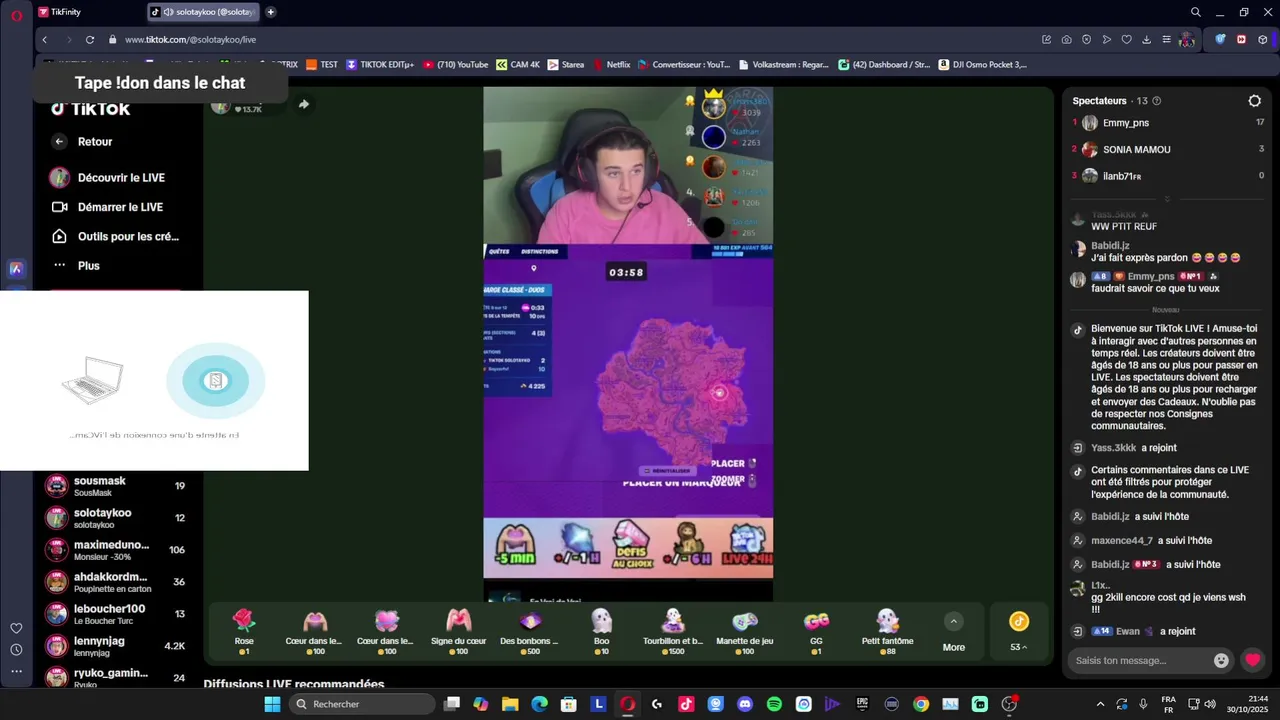Open Opera sidebar heart icon
The height and width of the screenshot is (720, 1280).
click(16, 628)
